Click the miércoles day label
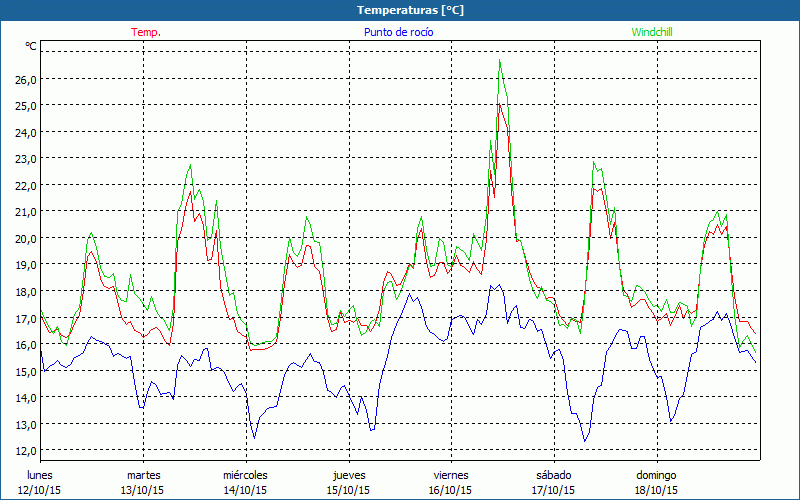The width and height of the screenshot is (800, 500). (245, 475)
